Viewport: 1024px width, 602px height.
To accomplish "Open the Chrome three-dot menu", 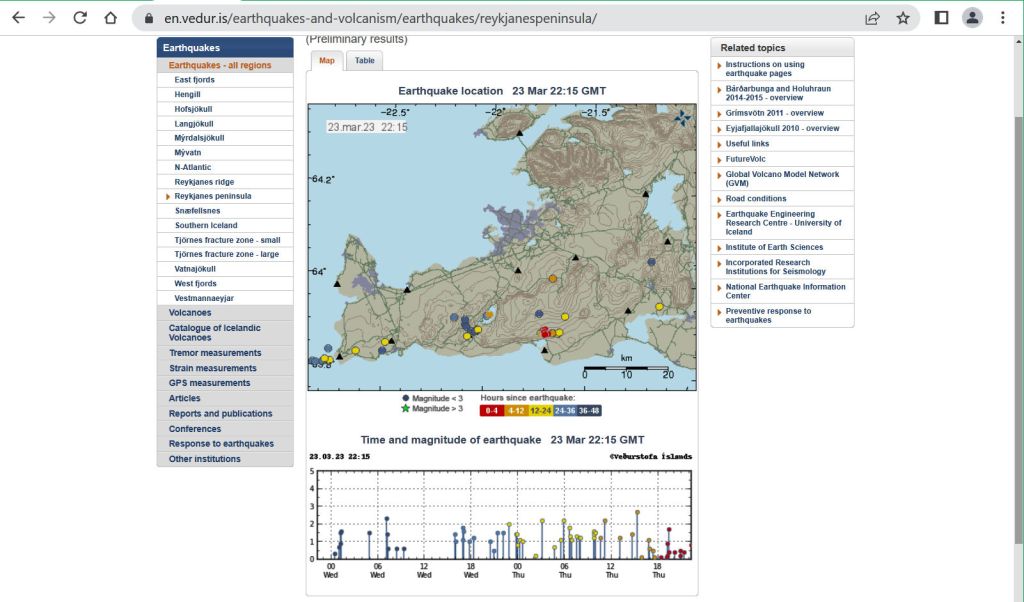I will (1003, 18).
